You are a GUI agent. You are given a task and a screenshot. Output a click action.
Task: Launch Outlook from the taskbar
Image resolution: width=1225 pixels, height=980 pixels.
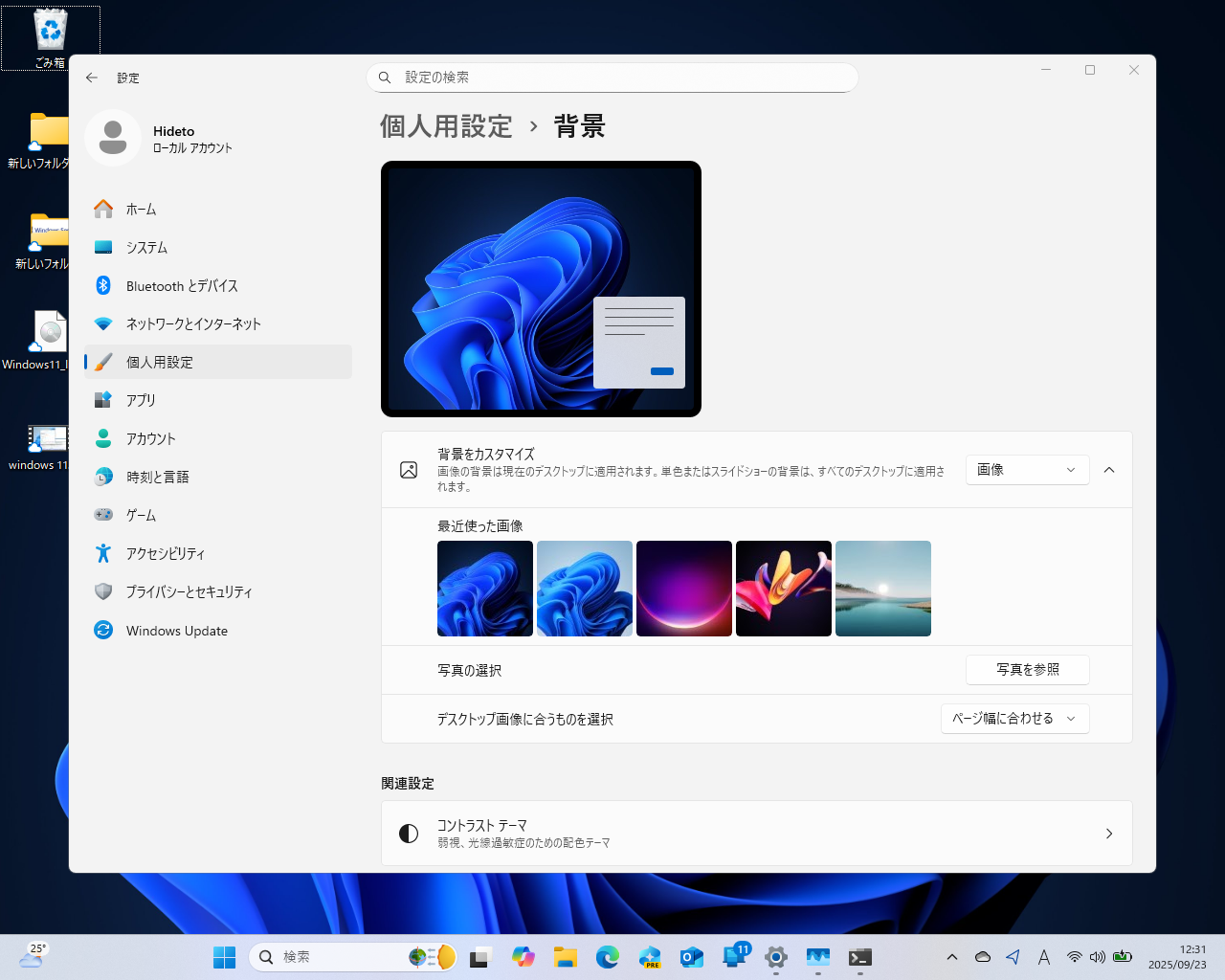pos(692,956)
